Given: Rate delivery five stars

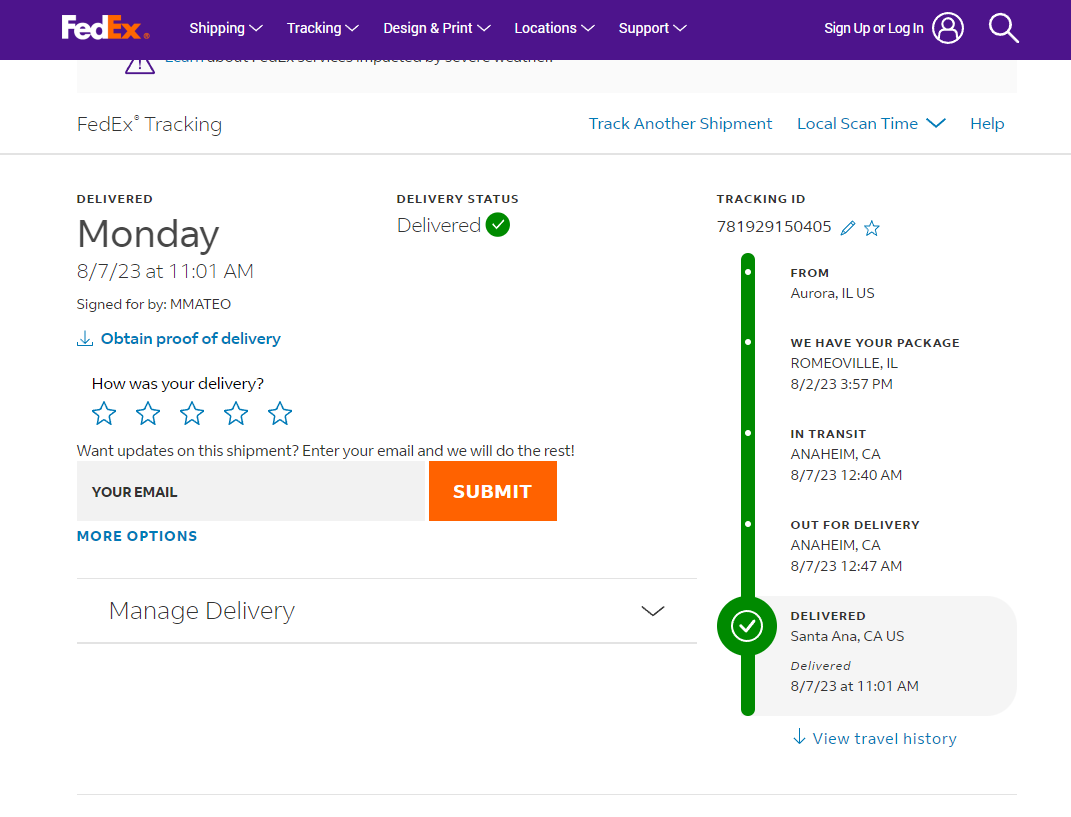Looking at the screenshot, I should (279, 413).
